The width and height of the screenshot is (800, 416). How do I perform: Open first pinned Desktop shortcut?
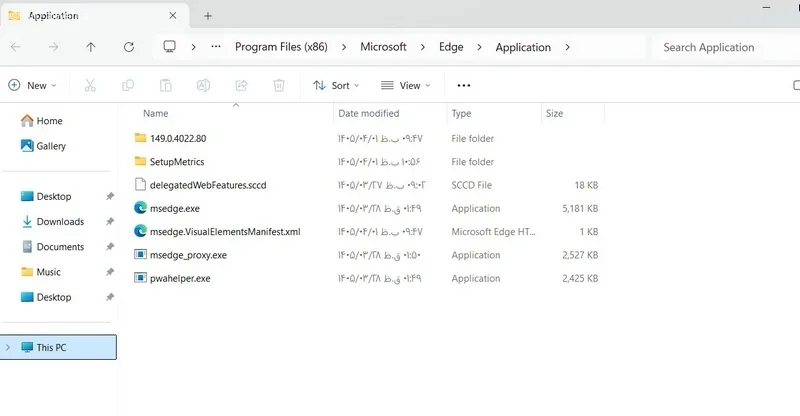46,197
